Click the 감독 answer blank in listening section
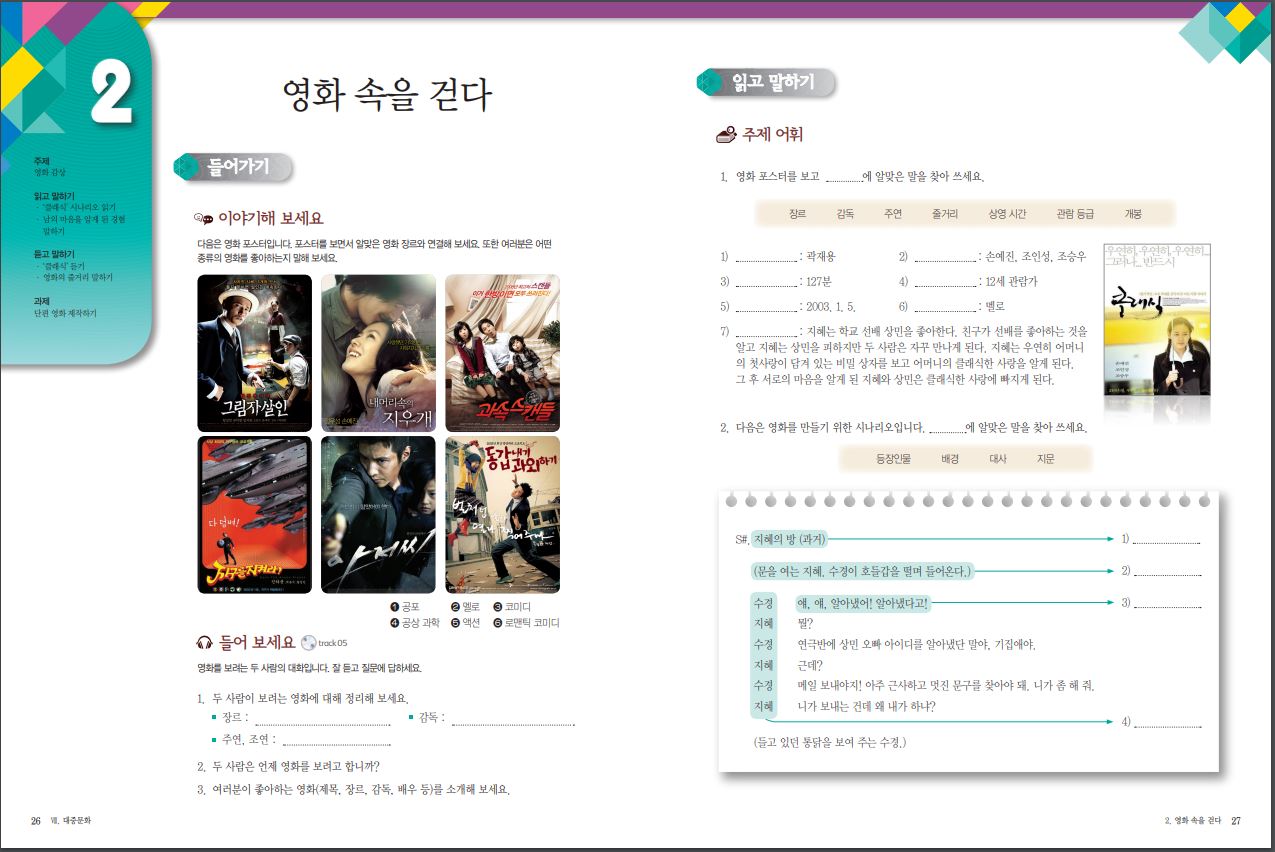This screenshot has height=852, width=1275. pyautogui.click(x=513, y=718)
